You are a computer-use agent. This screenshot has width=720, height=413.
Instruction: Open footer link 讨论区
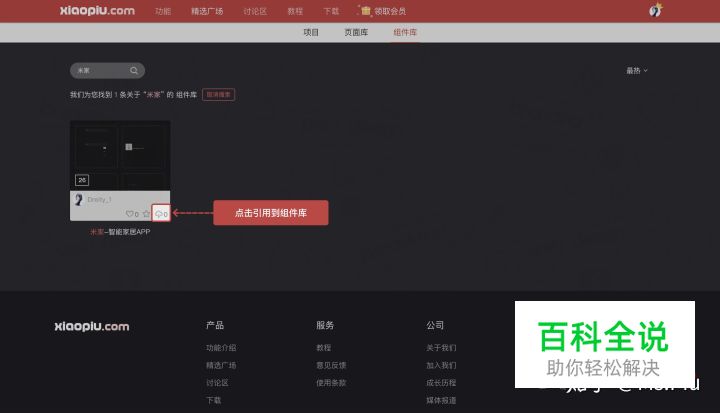pyautogui.click(x=217, y=383)
